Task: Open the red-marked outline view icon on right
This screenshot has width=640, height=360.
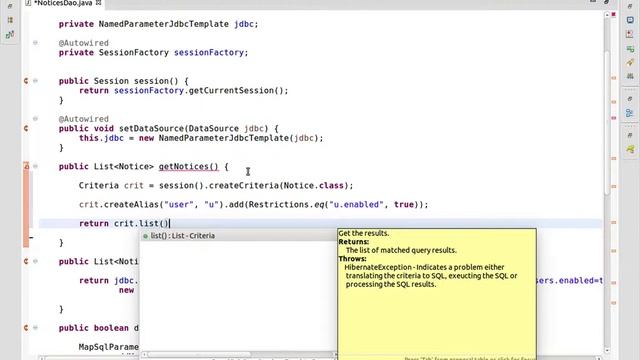Action: pos(630,35)
